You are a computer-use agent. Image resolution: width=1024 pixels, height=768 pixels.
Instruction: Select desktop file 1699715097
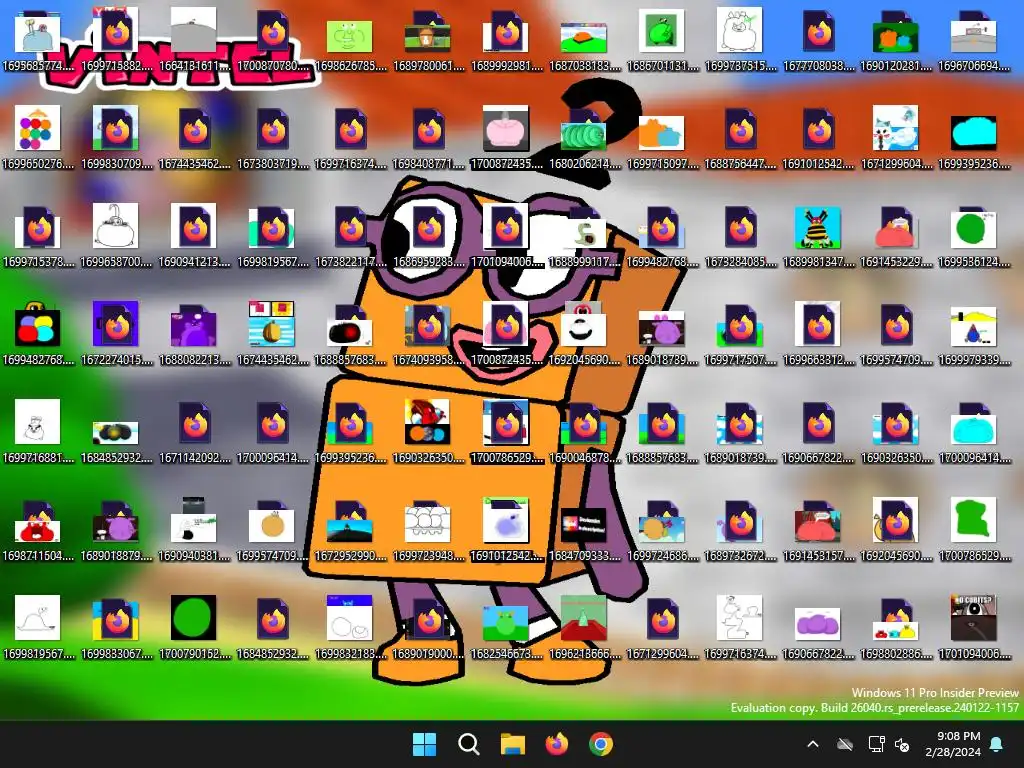(662, 138)
